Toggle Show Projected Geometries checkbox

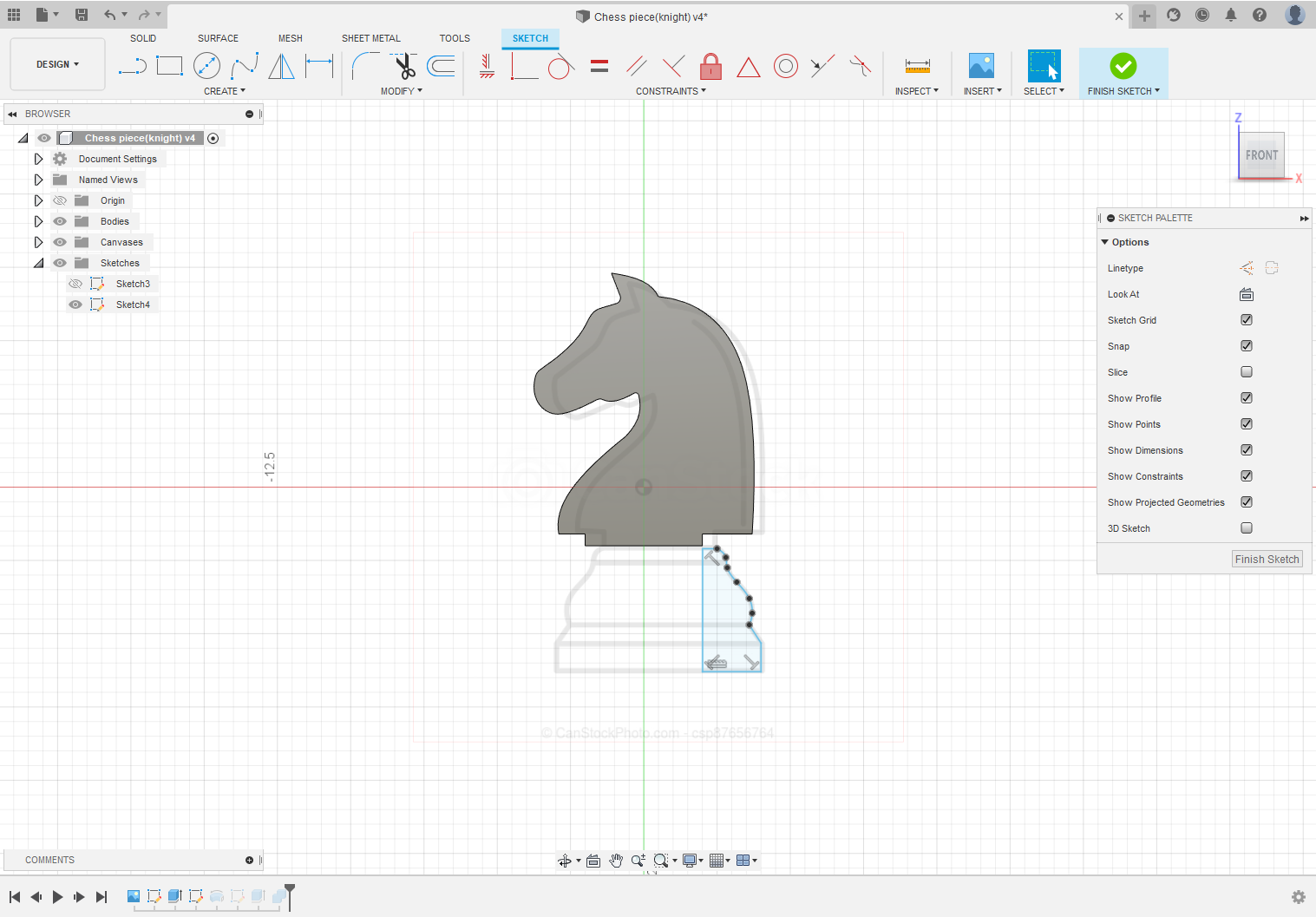pyautogui.click(x=1247, y=502)
